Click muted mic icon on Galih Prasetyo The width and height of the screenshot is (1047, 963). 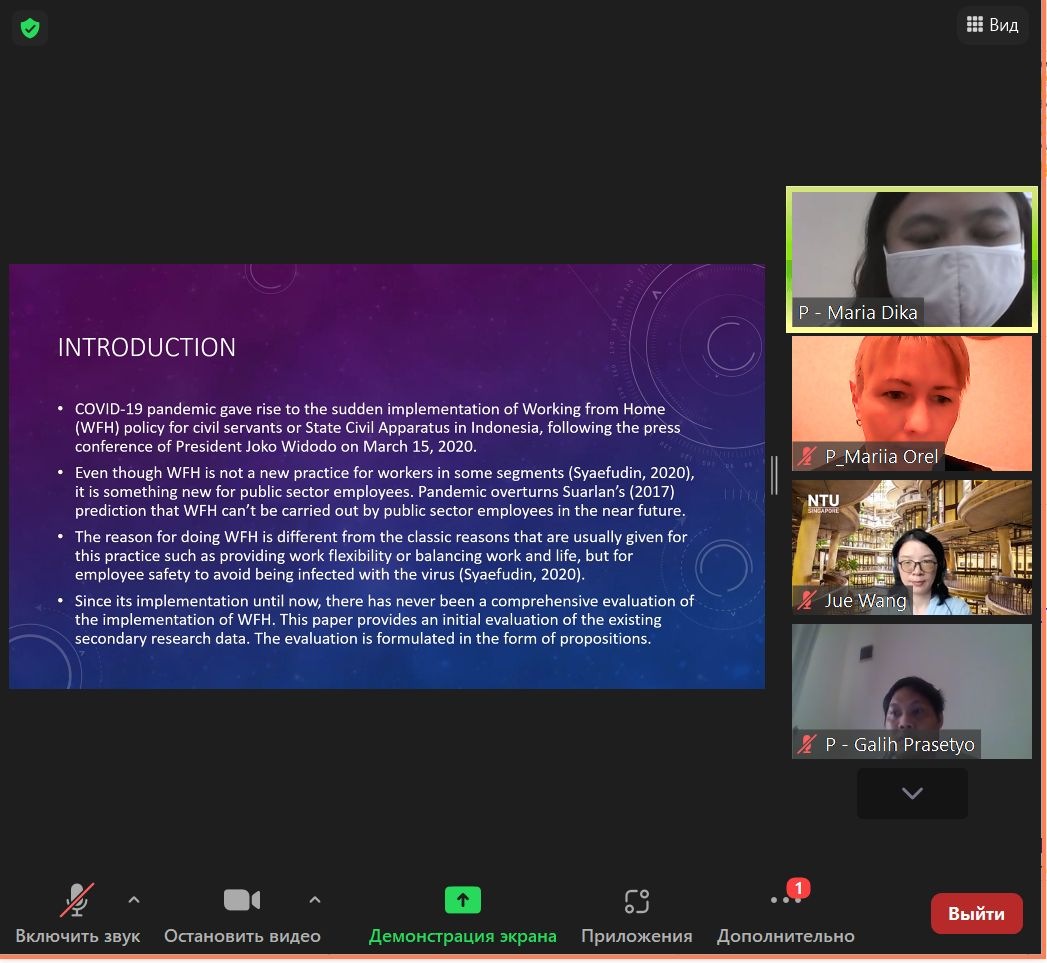click(807, 745)
